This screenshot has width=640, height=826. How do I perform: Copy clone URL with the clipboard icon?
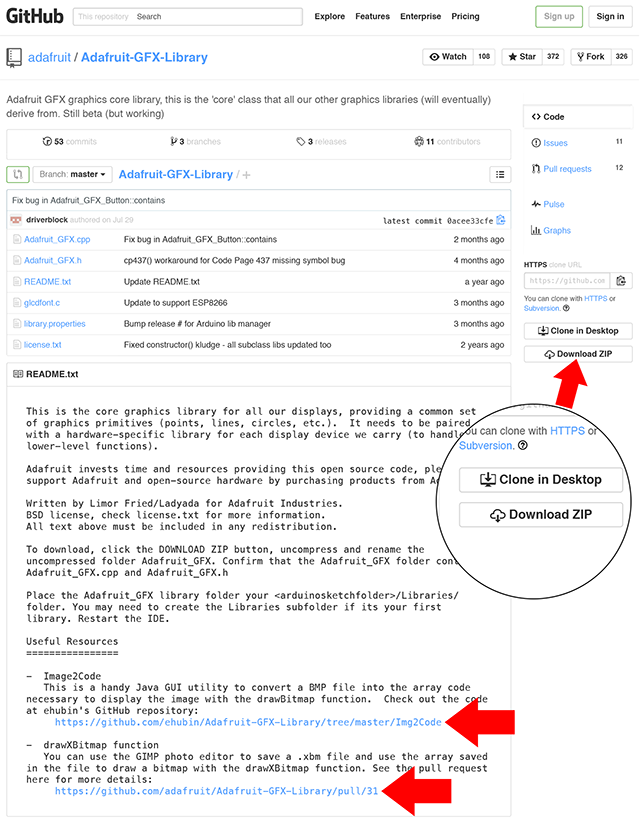coord(621,281)
